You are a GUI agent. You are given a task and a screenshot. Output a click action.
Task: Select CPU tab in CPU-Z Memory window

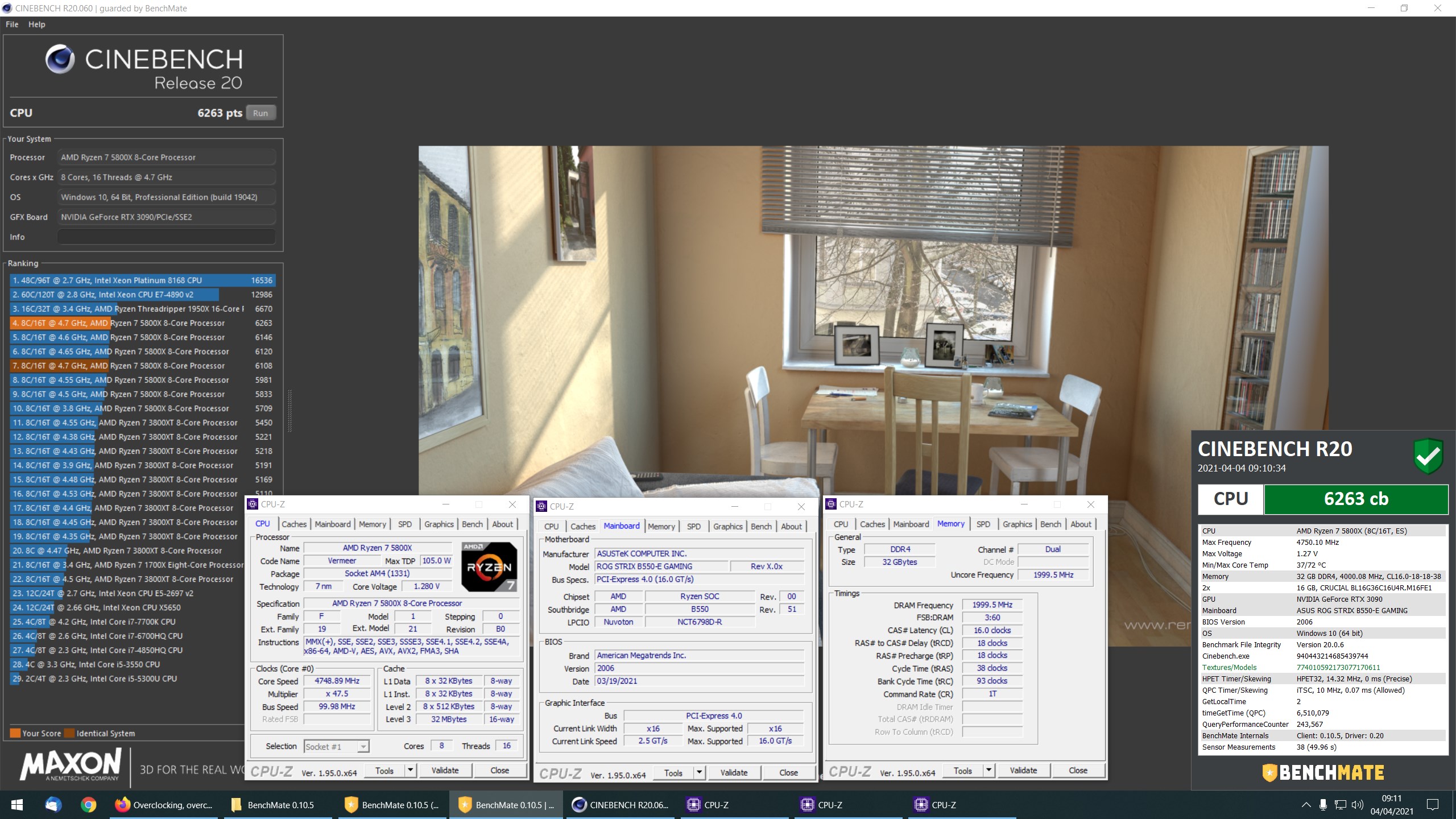(x=841, y=524)
